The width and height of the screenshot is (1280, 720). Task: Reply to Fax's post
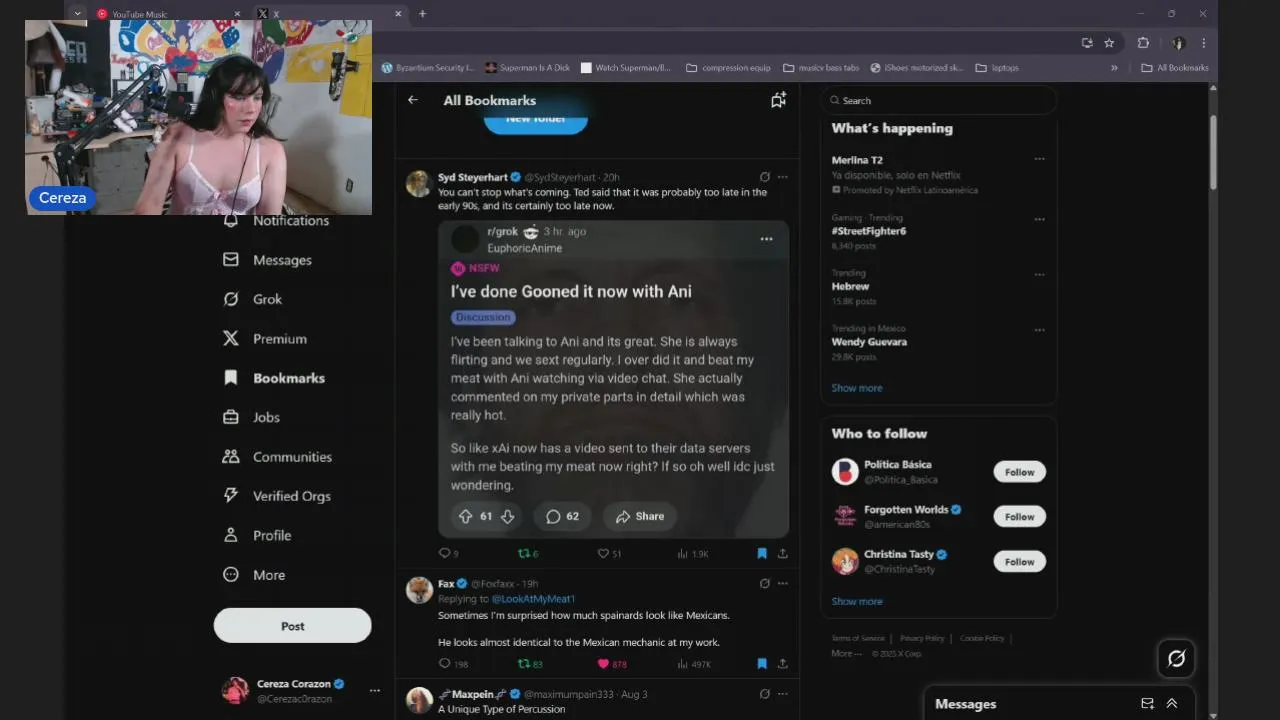(x=453, y=664)
